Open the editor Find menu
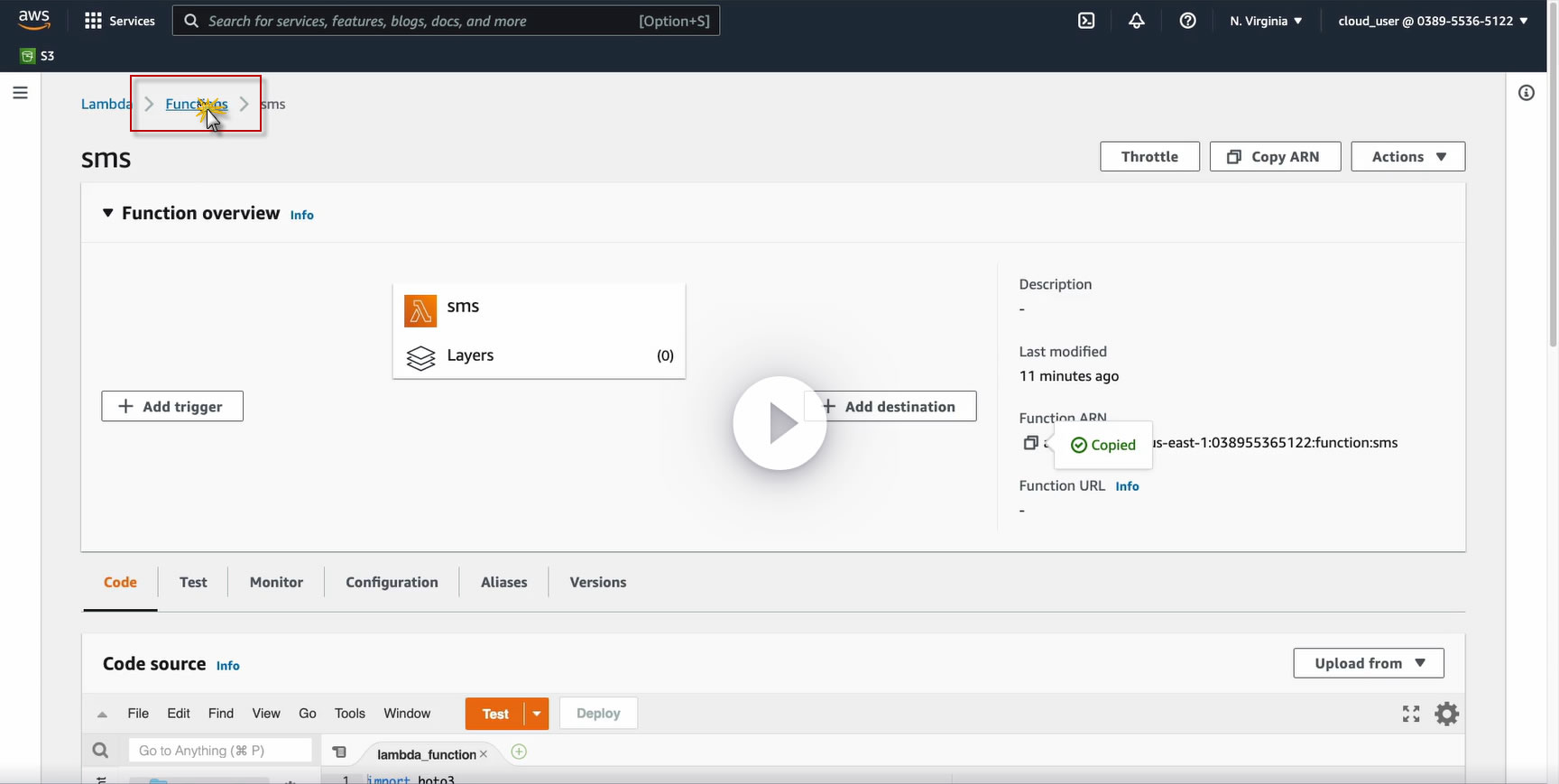 pos(221,714)
